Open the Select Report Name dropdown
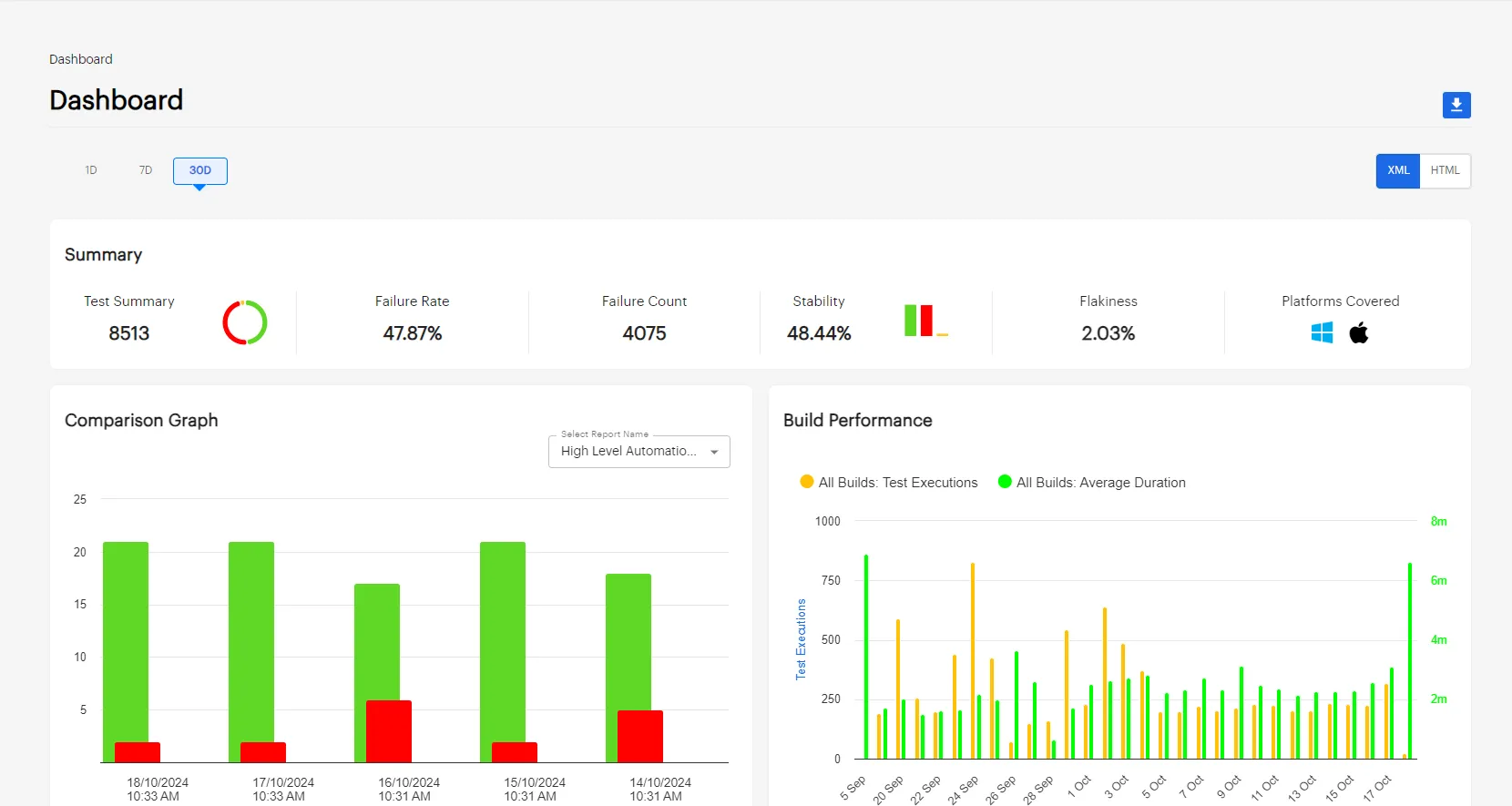1512x806 pixels. 628,452
